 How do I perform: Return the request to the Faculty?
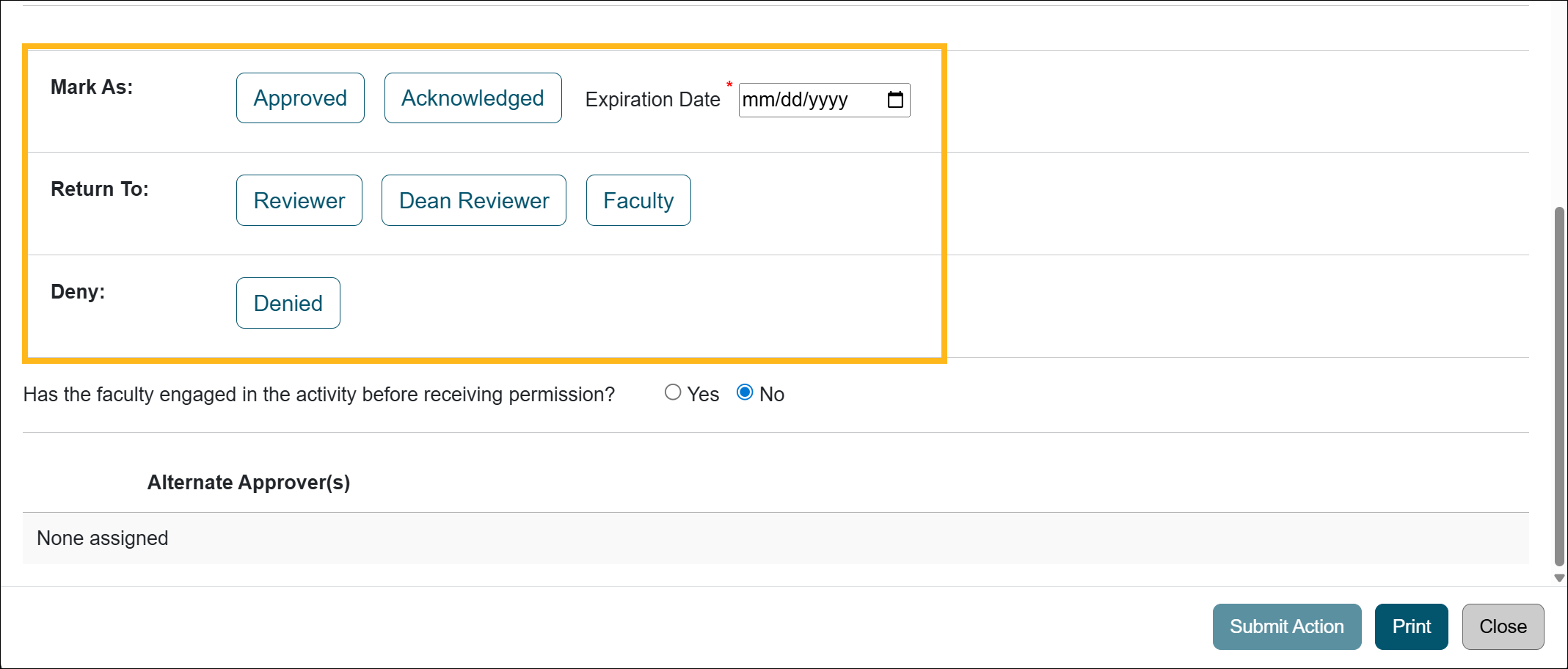[638, 200]
